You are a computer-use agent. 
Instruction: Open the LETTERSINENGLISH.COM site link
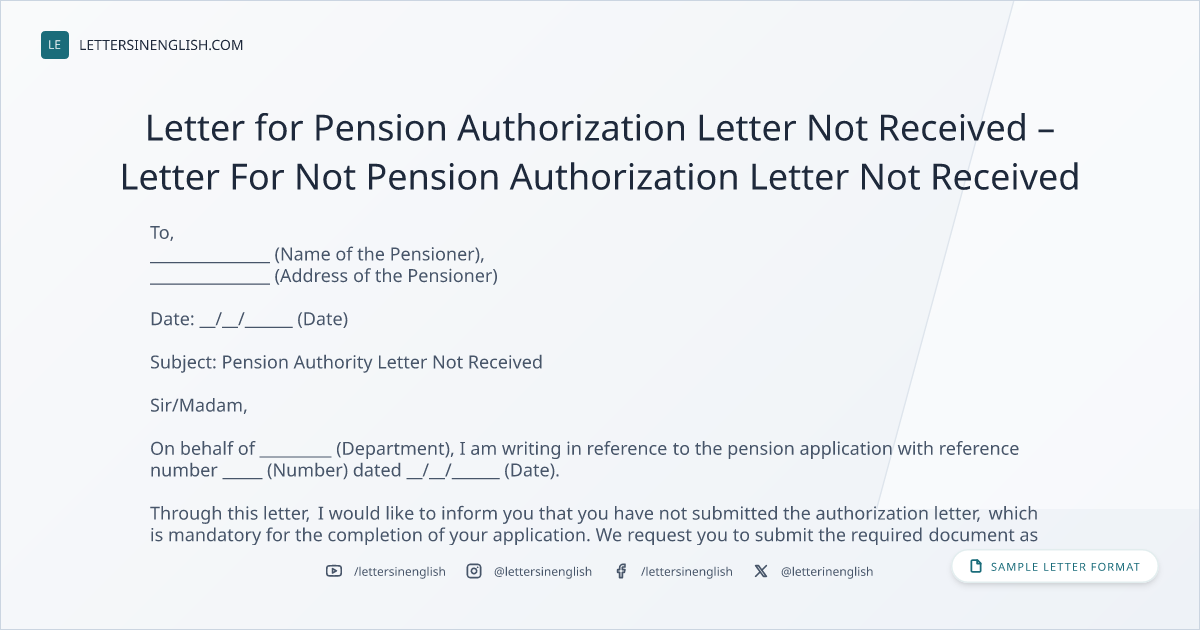pos(161,45)
